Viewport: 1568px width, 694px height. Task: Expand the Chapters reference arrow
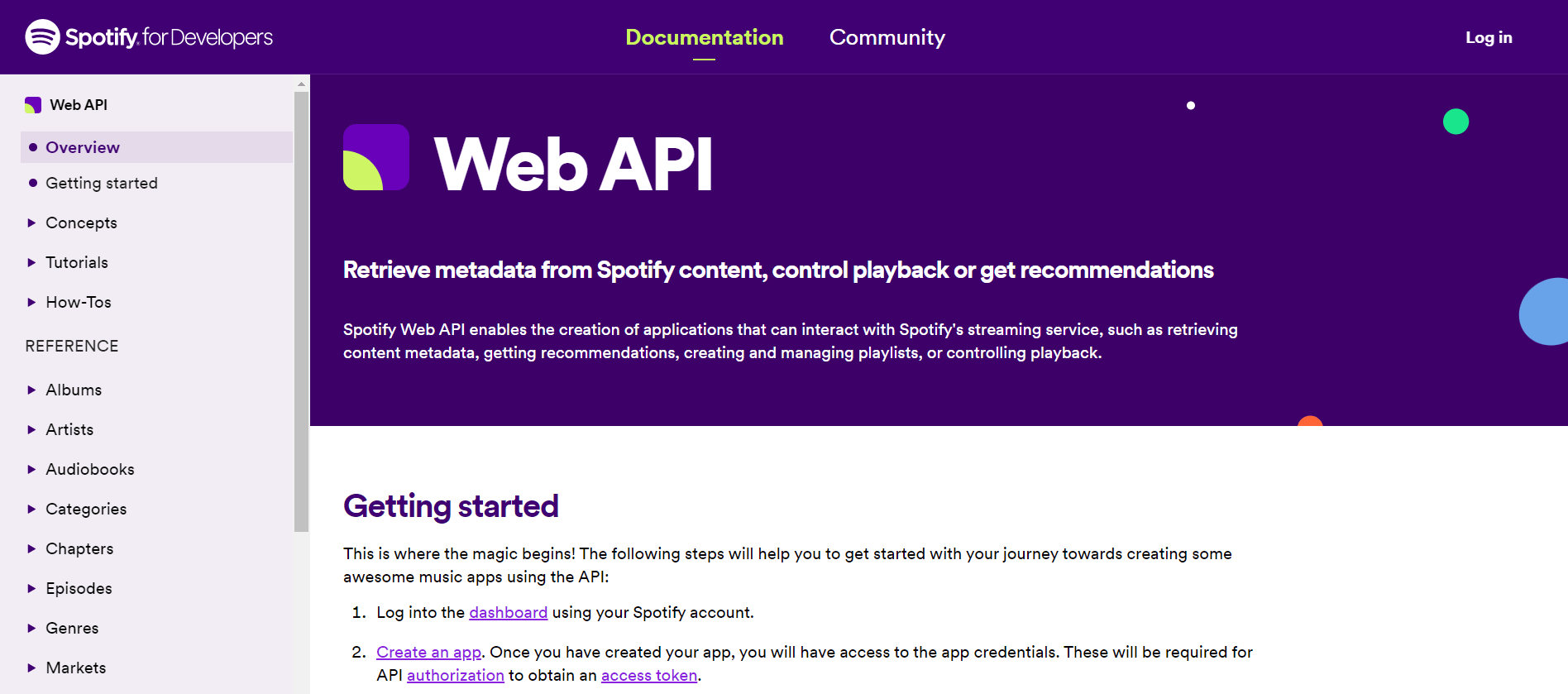click(31, 548)
